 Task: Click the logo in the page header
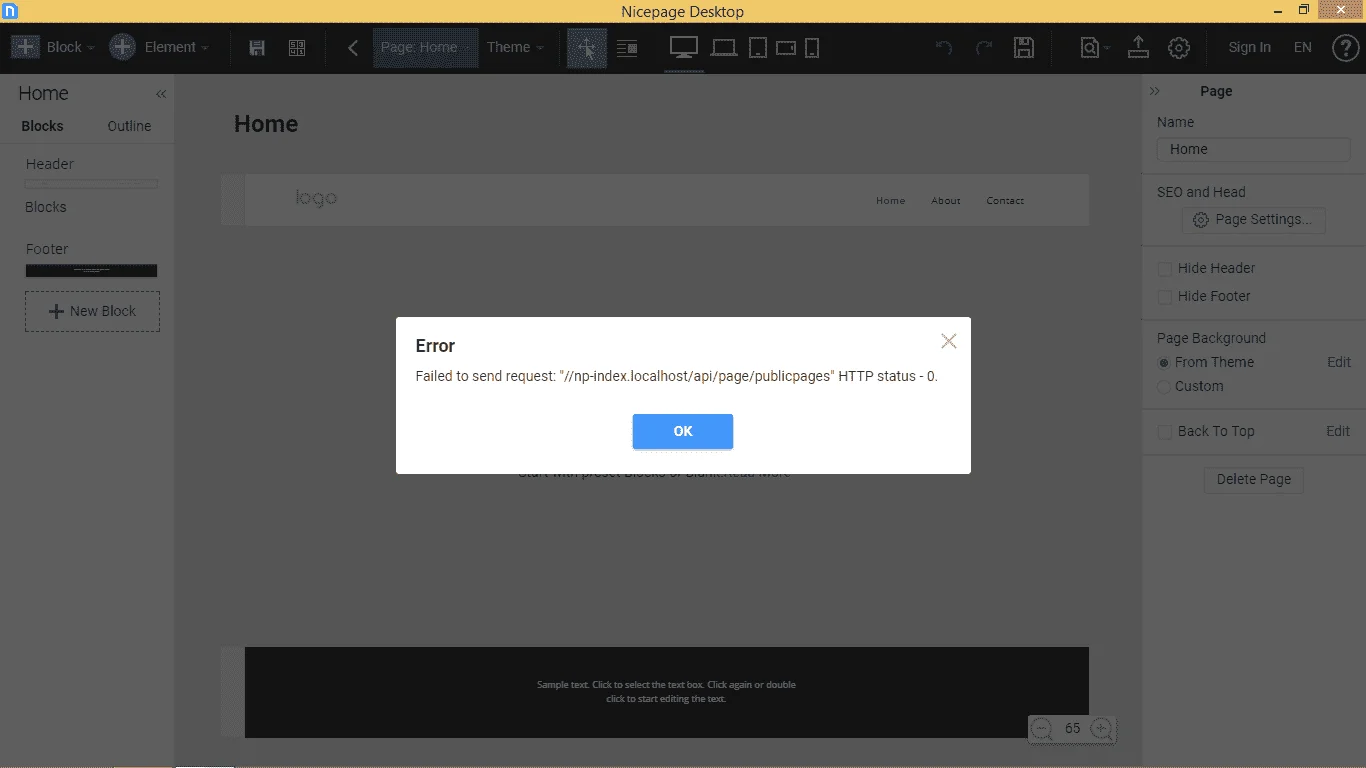click(316, 198)
